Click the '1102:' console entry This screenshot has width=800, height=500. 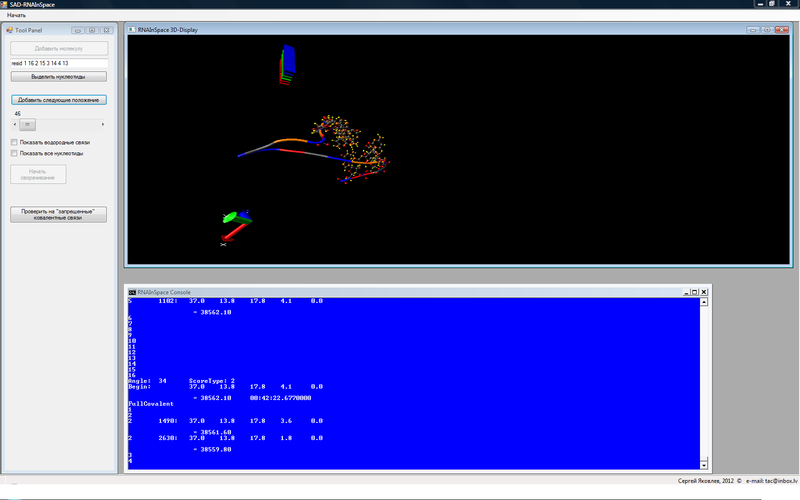[168, 301]
